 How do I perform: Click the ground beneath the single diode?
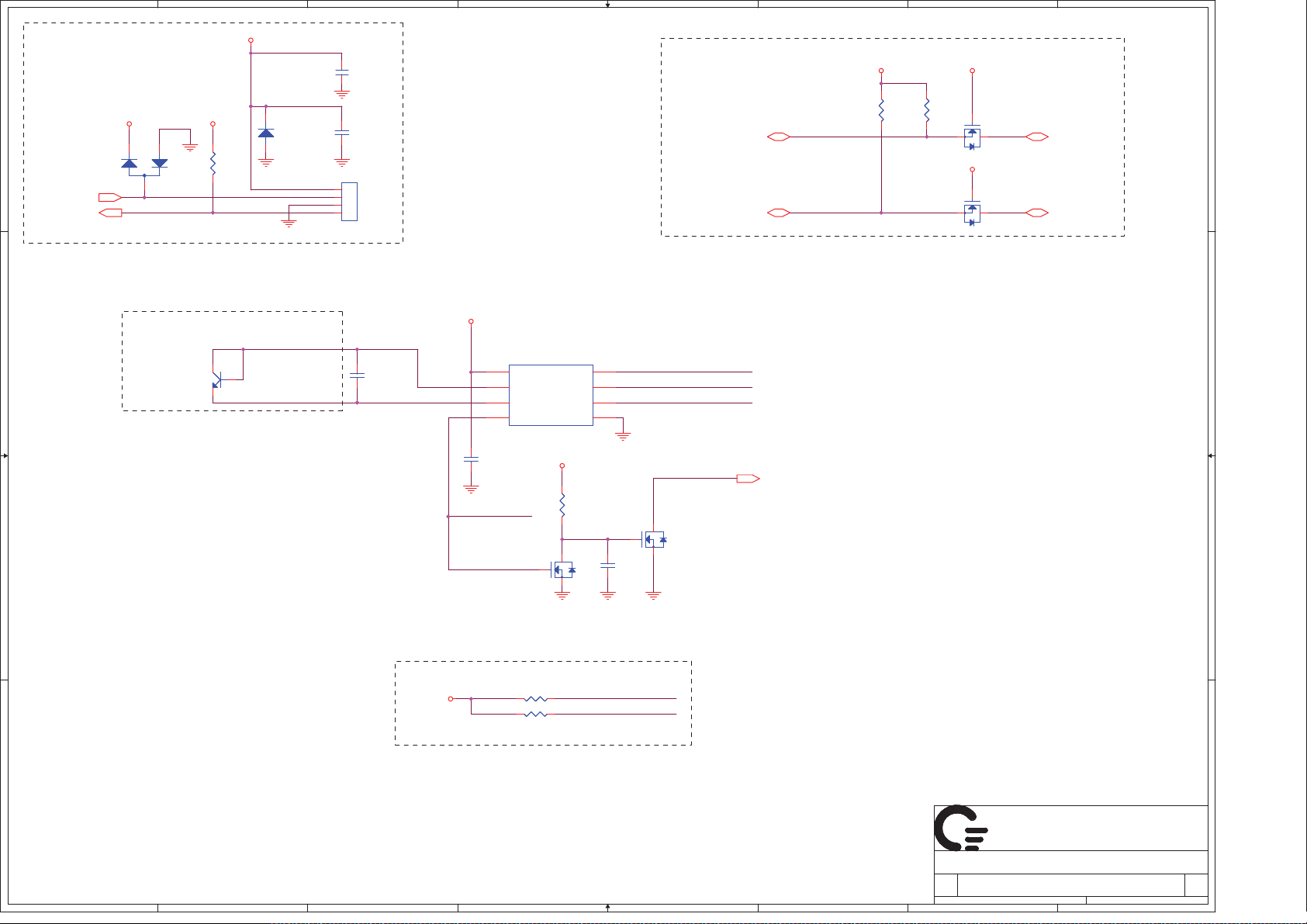266,163
